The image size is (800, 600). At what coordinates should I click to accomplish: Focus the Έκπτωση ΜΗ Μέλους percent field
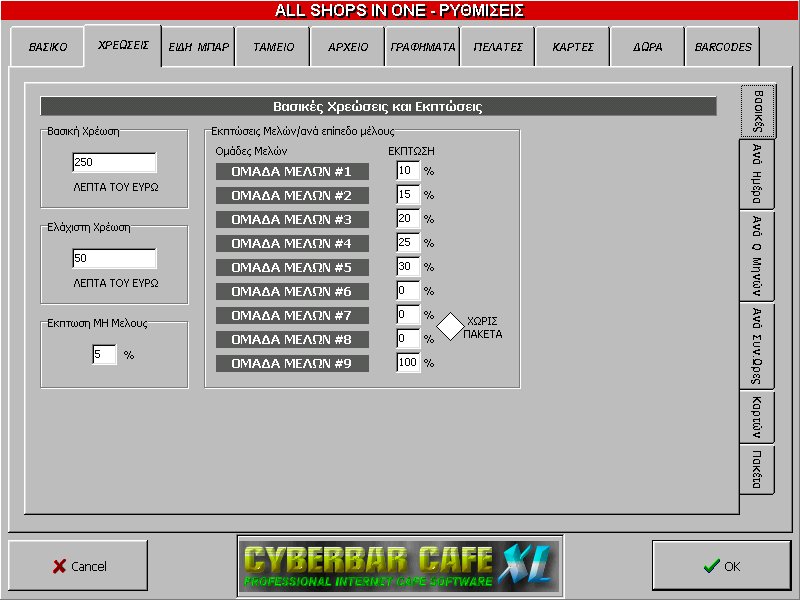(104, 355)
